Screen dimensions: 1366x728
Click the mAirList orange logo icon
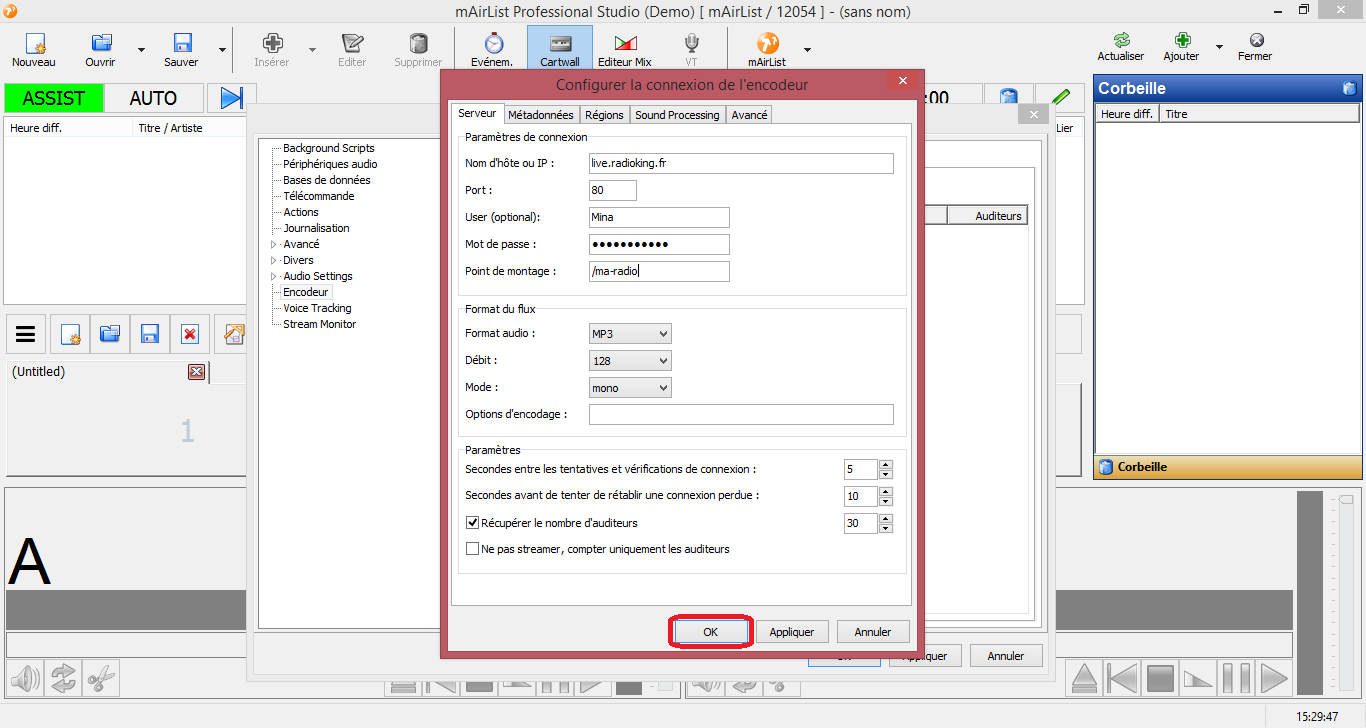(x=768, y=43)
